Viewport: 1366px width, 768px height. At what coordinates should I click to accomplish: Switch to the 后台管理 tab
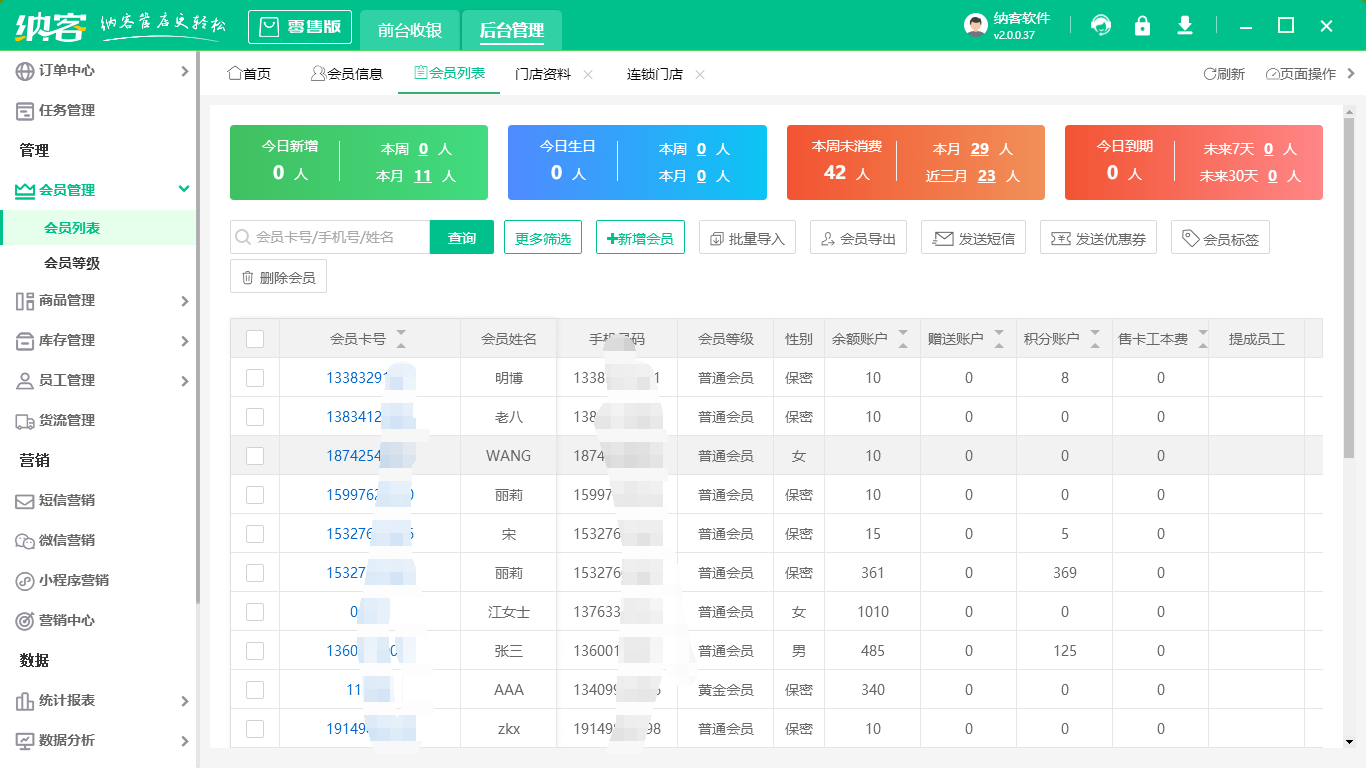[x=512, y=30]
